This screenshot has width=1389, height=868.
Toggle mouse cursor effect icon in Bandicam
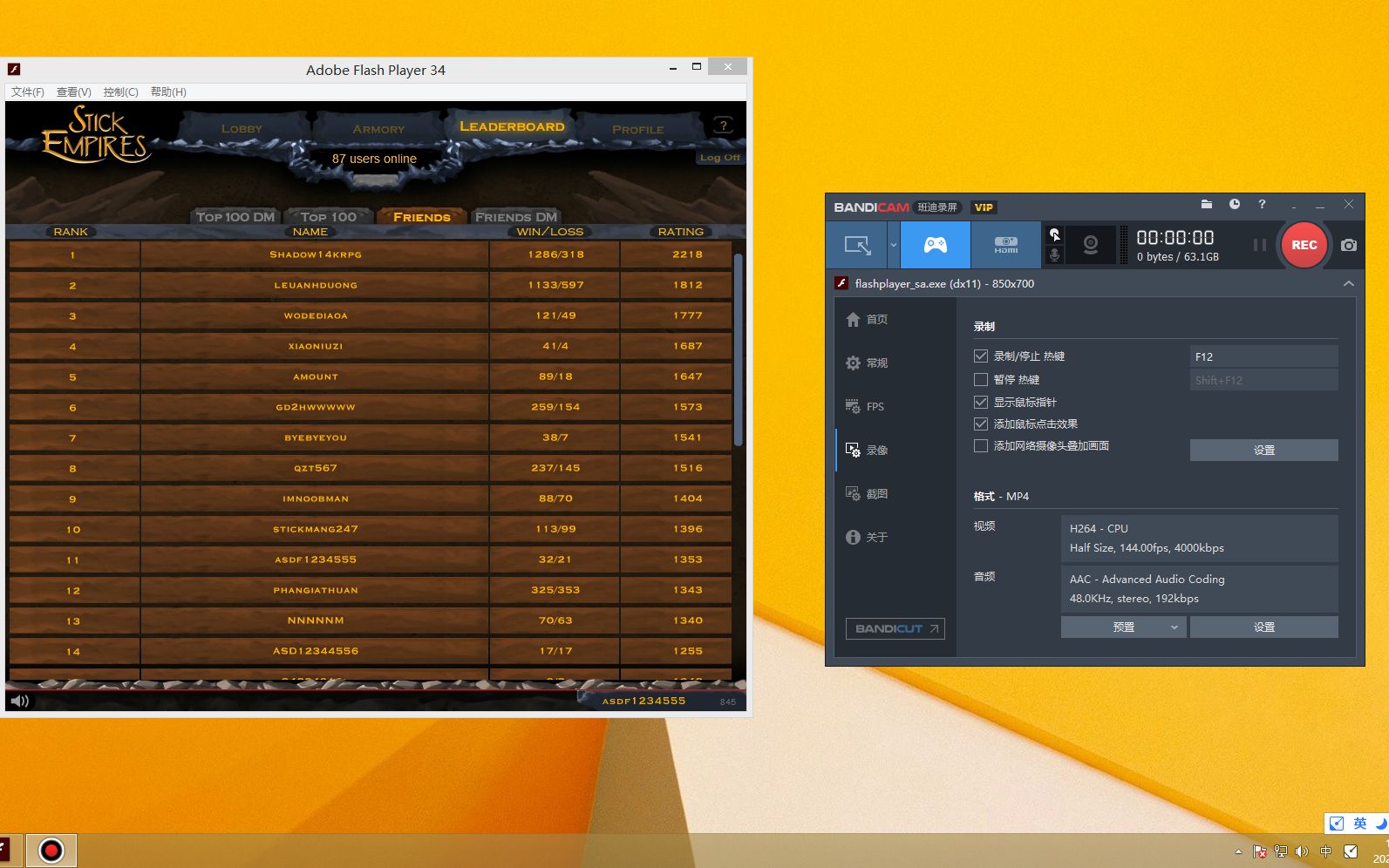pos(1054,234)
